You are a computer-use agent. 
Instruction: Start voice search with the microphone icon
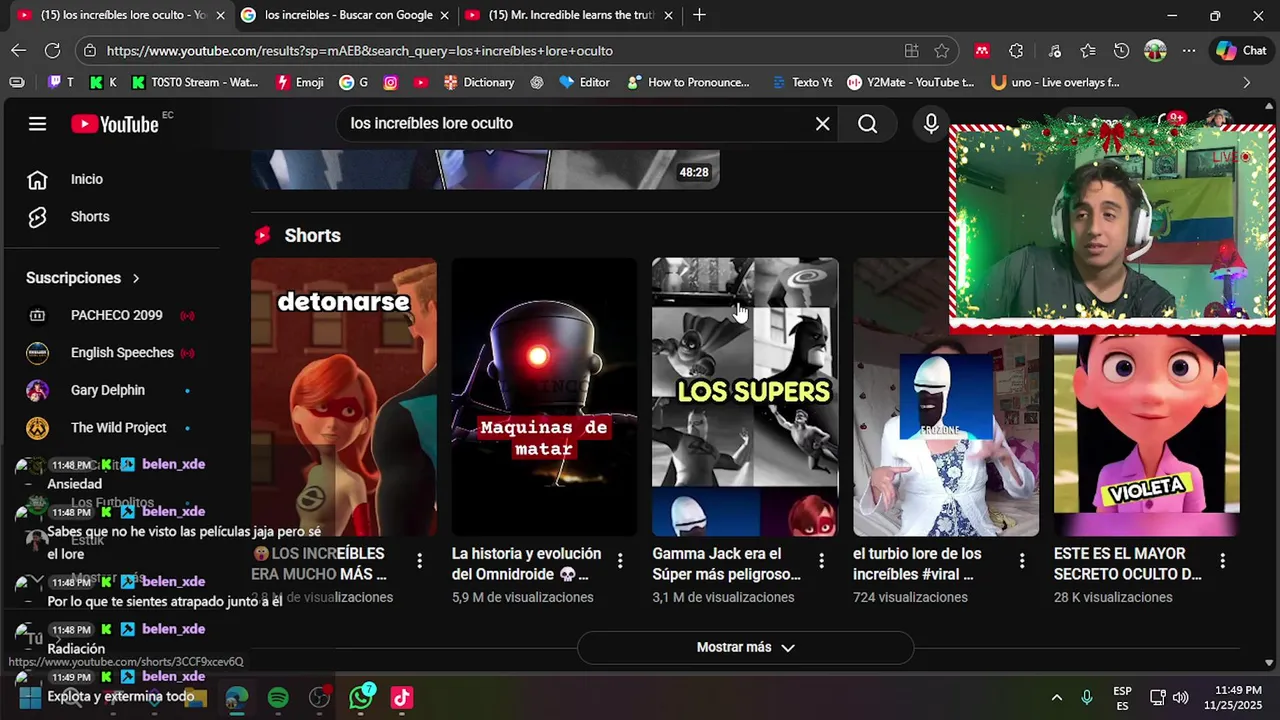tap(931, 124)
